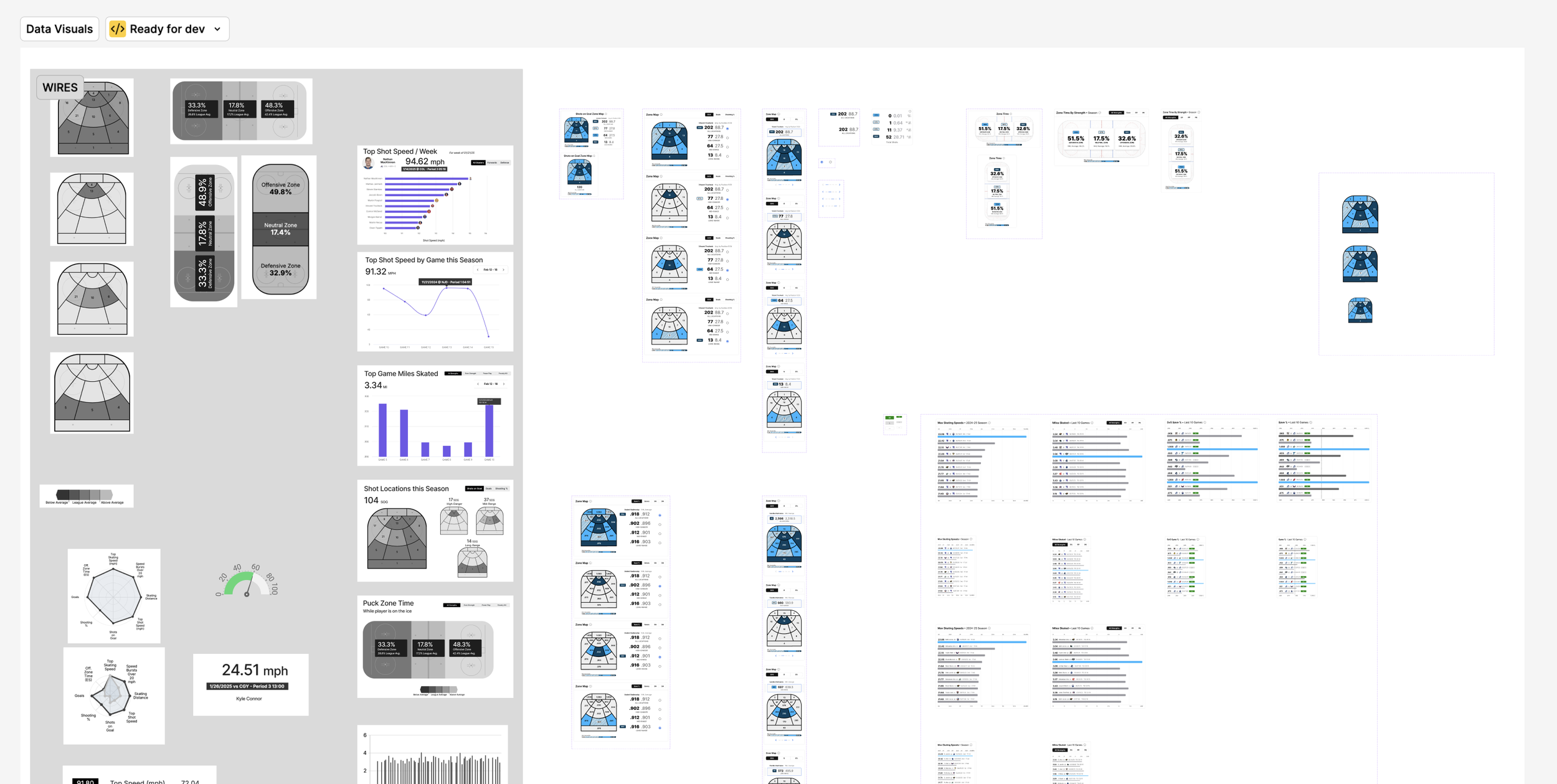Click previous arrow beside Feb 12-18 on shot speed chart
Screen dimensions: 1557x784
point(478,270)
